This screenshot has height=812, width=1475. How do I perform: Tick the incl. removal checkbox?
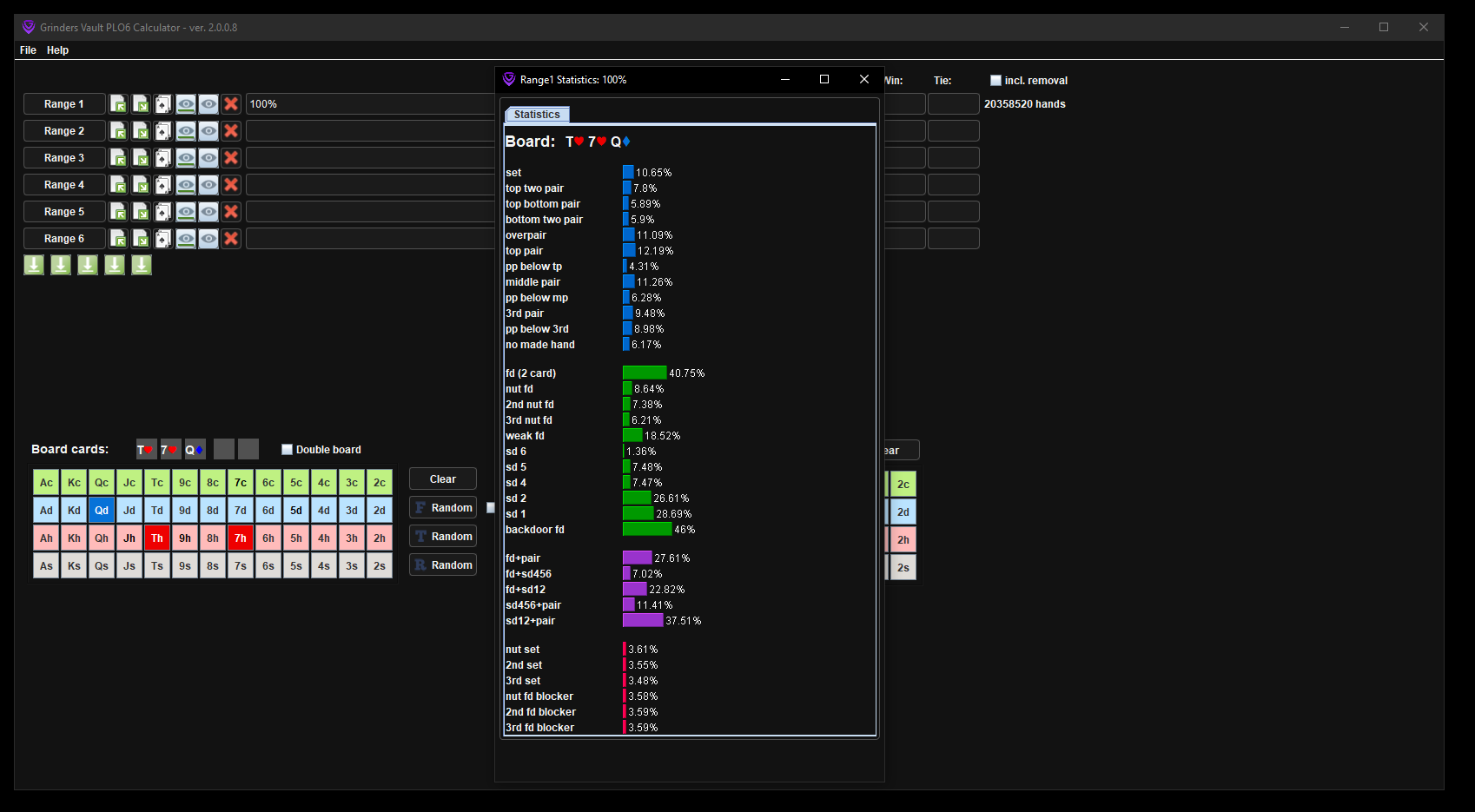tap(995, 81)
